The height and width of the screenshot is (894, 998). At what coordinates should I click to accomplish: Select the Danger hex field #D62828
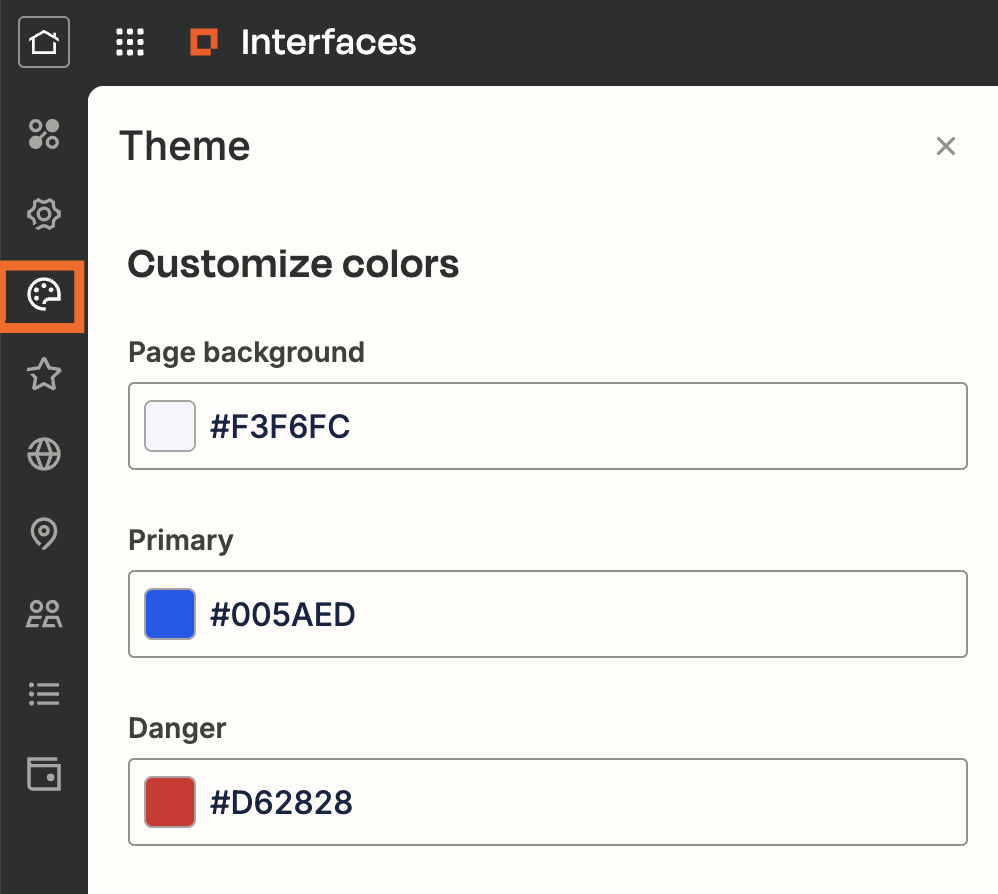(580, 802)
